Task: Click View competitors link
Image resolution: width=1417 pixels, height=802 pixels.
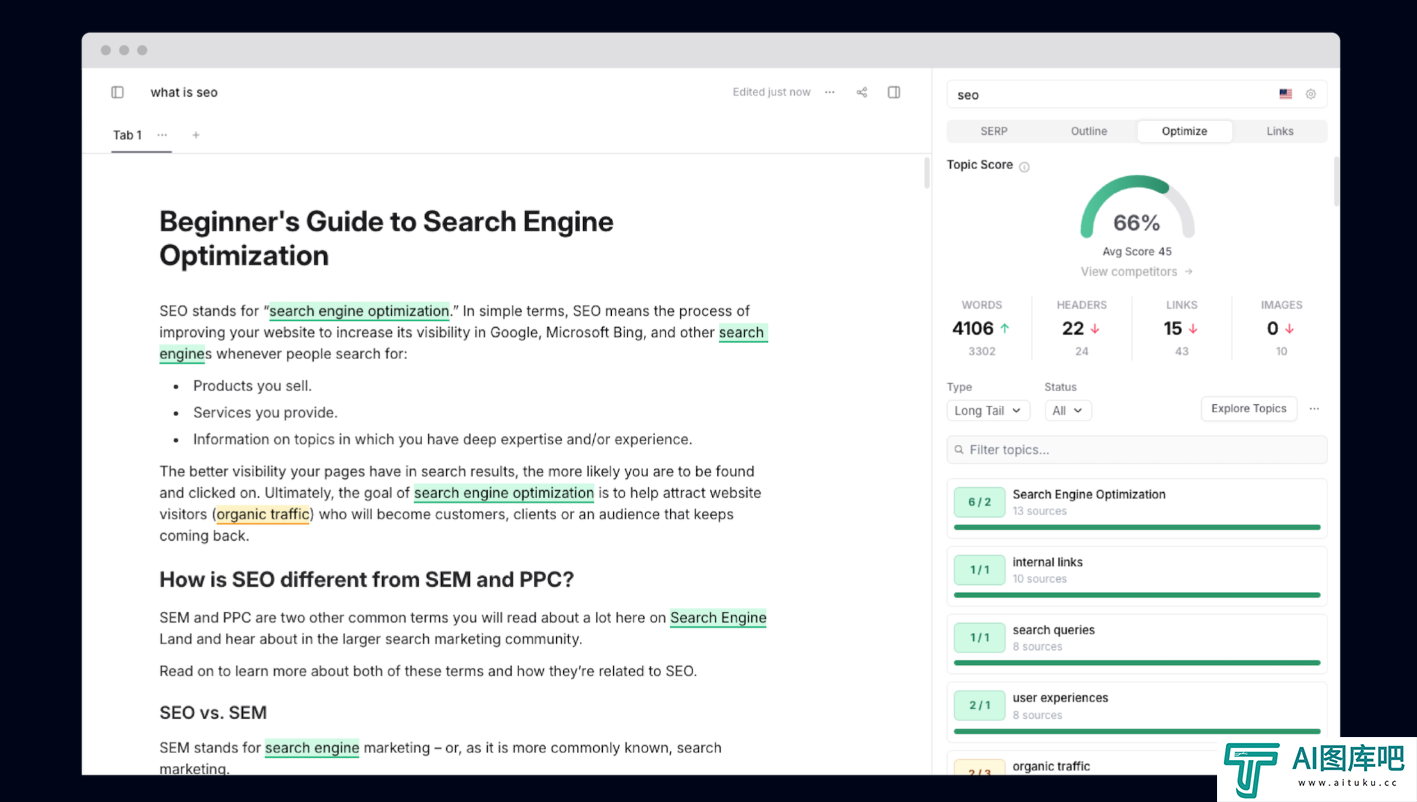Action: pyautogui.click(x=1137, y=272)
